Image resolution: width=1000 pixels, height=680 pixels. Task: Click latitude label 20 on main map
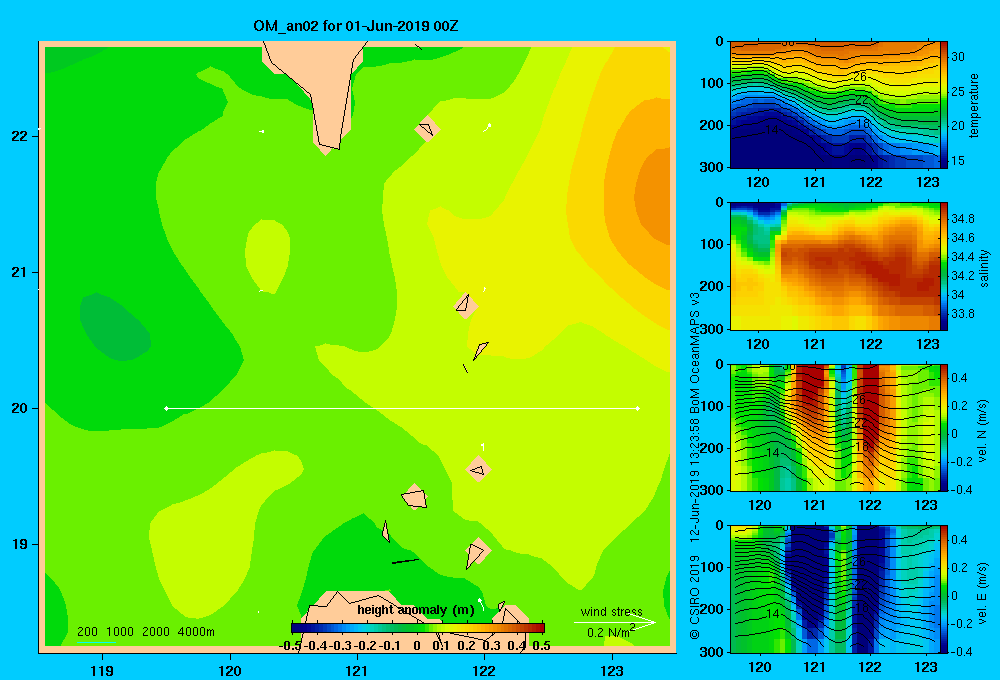[19, 408]
